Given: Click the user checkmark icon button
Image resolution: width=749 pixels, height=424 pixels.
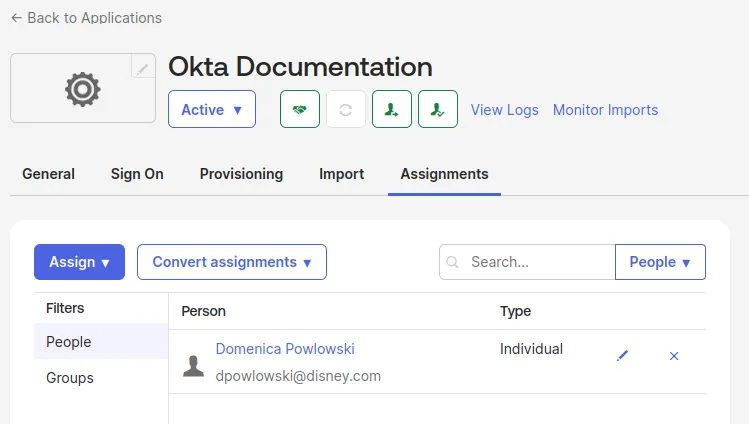Looking at the screenshot, I should (438, 109).
